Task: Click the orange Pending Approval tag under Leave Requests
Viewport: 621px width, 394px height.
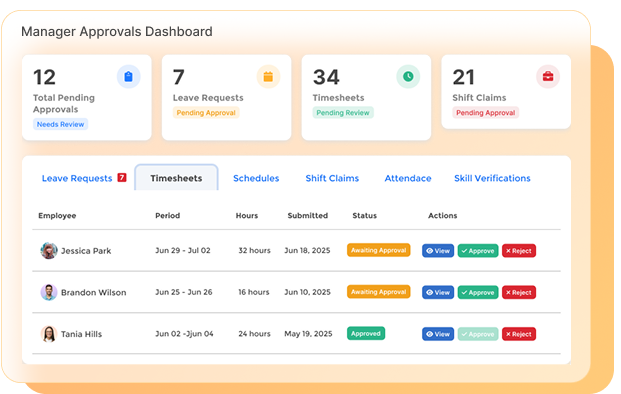Action: pos(206,113)
